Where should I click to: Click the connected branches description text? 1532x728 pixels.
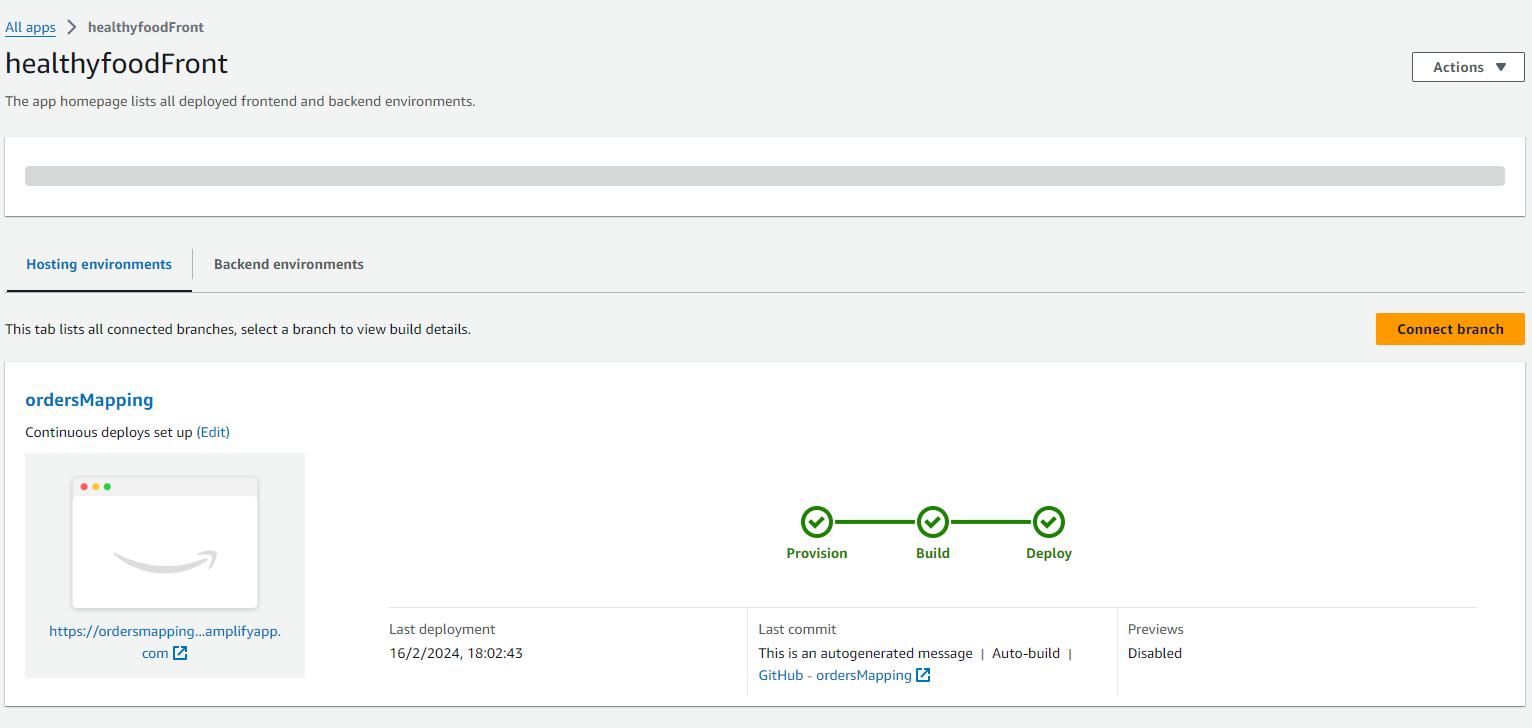pos(238,329)
